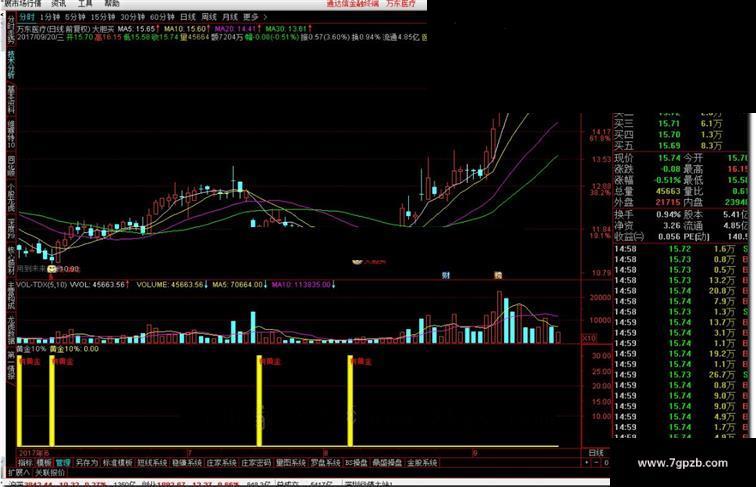Open the 工具 menu
756x487 pixels.
pyautogui.click(x=85, y=3)
